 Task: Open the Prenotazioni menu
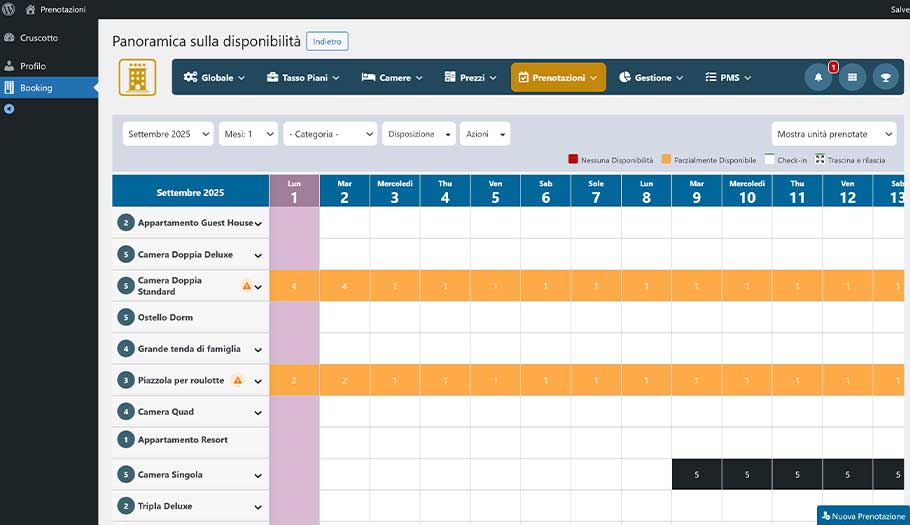tap(558, 77)
